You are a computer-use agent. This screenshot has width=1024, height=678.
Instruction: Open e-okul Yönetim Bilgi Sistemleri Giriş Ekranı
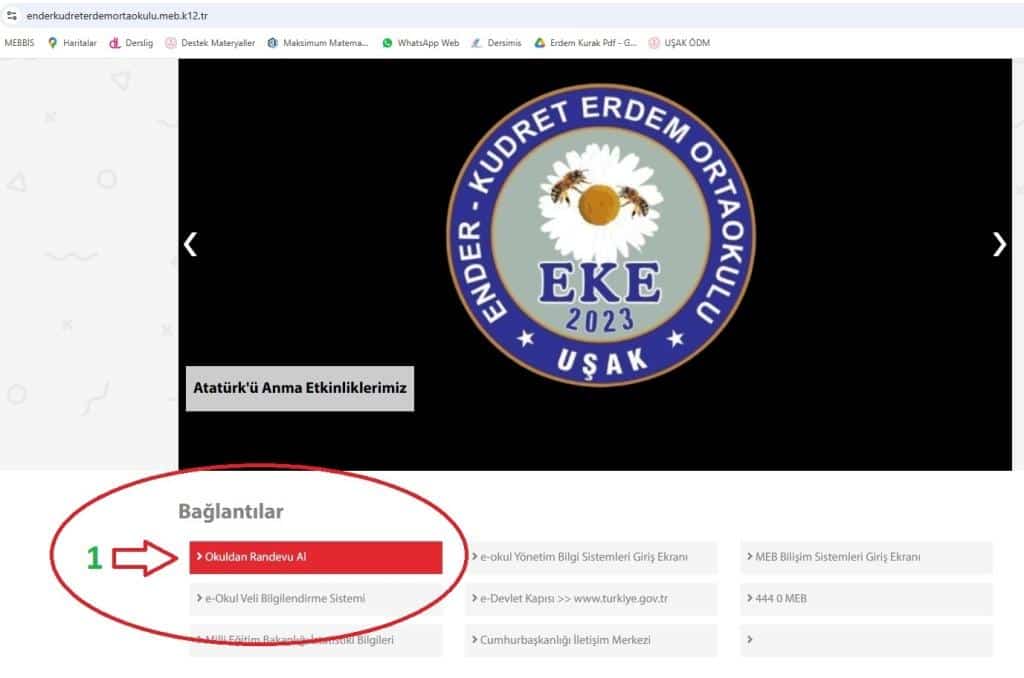coord(591,557)
